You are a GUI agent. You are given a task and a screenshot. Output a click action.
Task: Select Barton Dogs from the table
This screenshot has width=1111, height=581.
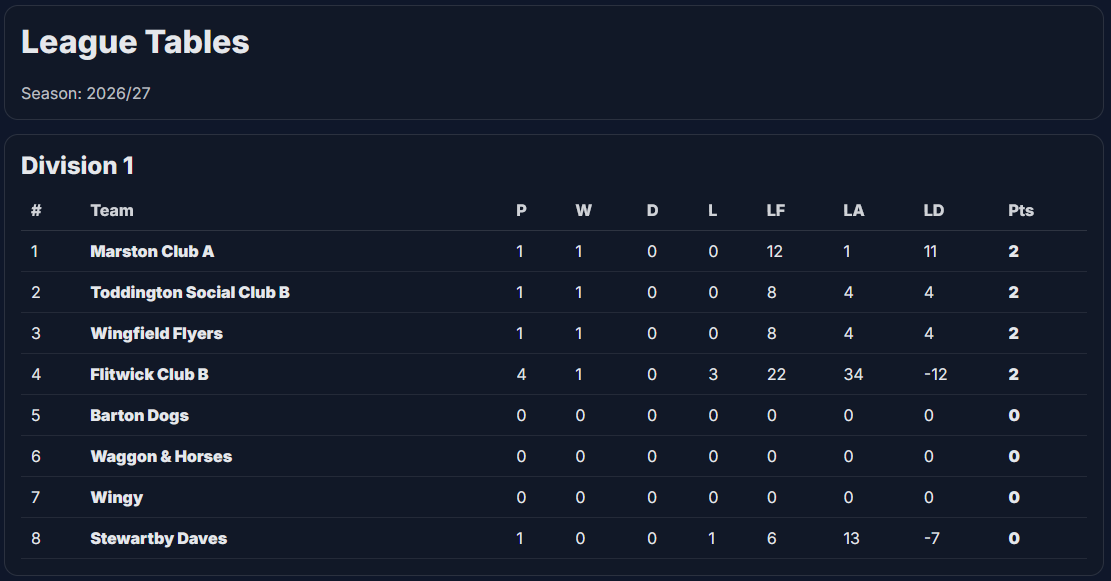[x=139, y=415]
